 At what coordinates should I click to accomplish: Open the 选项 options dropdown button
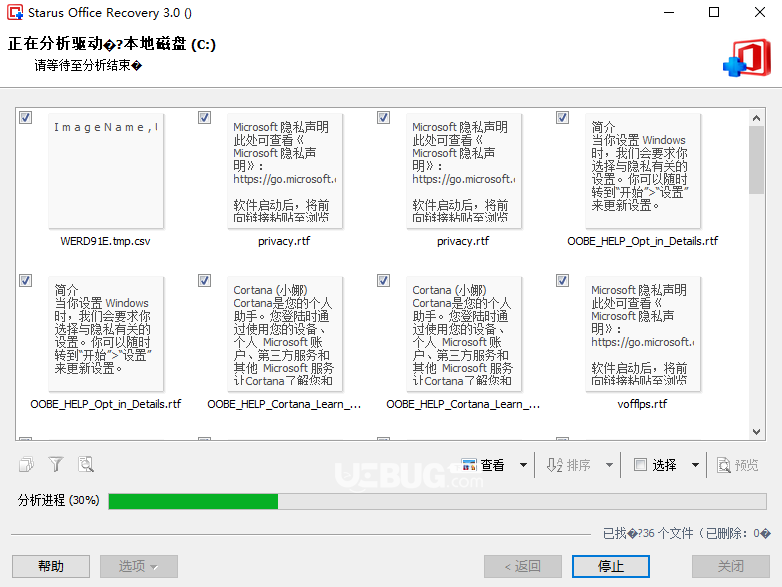(139, 567)
